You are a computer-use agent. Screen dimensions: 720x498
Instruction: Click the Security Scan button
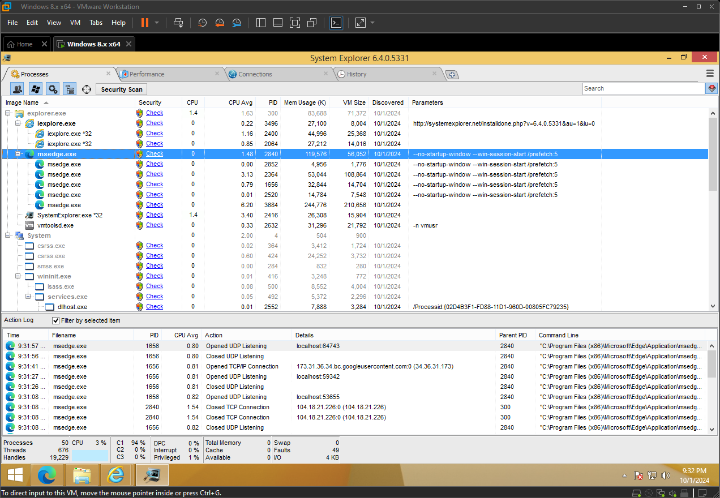click(122, 90)
